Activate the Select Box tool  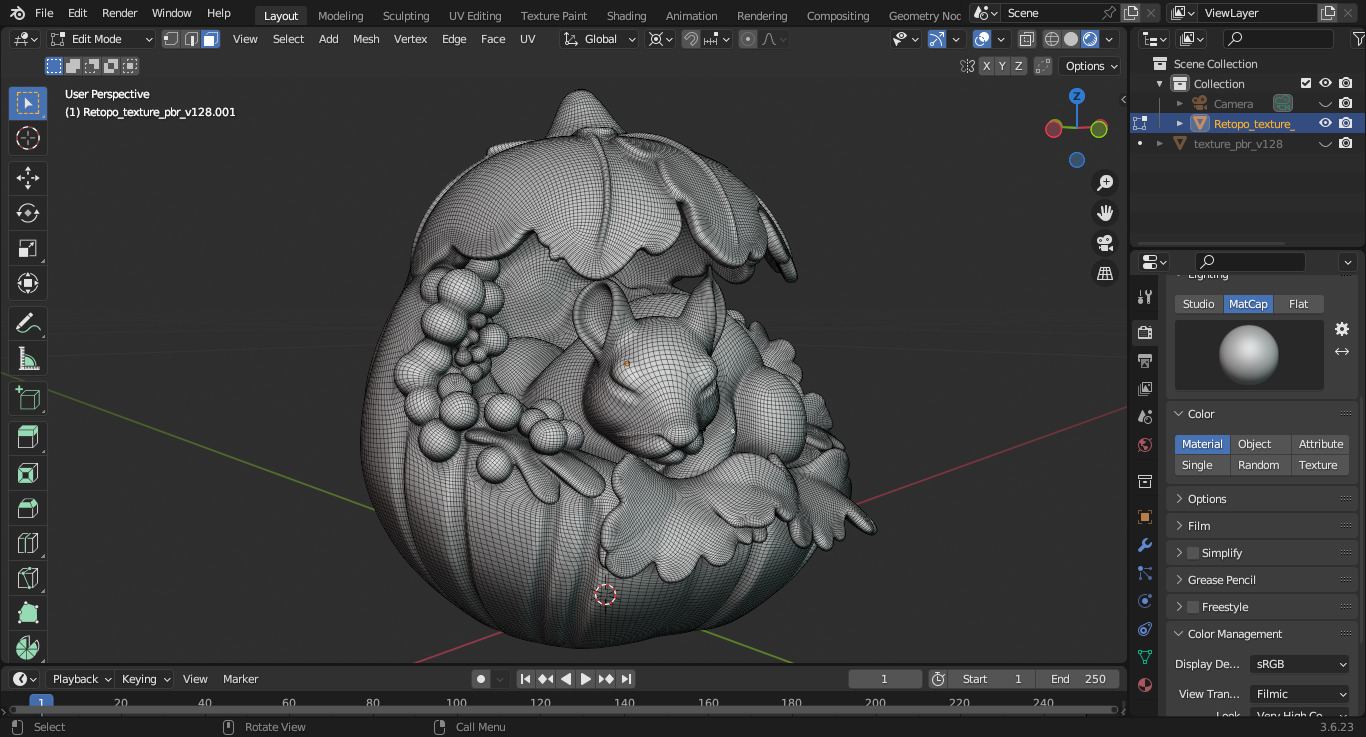tap(28, 103)
